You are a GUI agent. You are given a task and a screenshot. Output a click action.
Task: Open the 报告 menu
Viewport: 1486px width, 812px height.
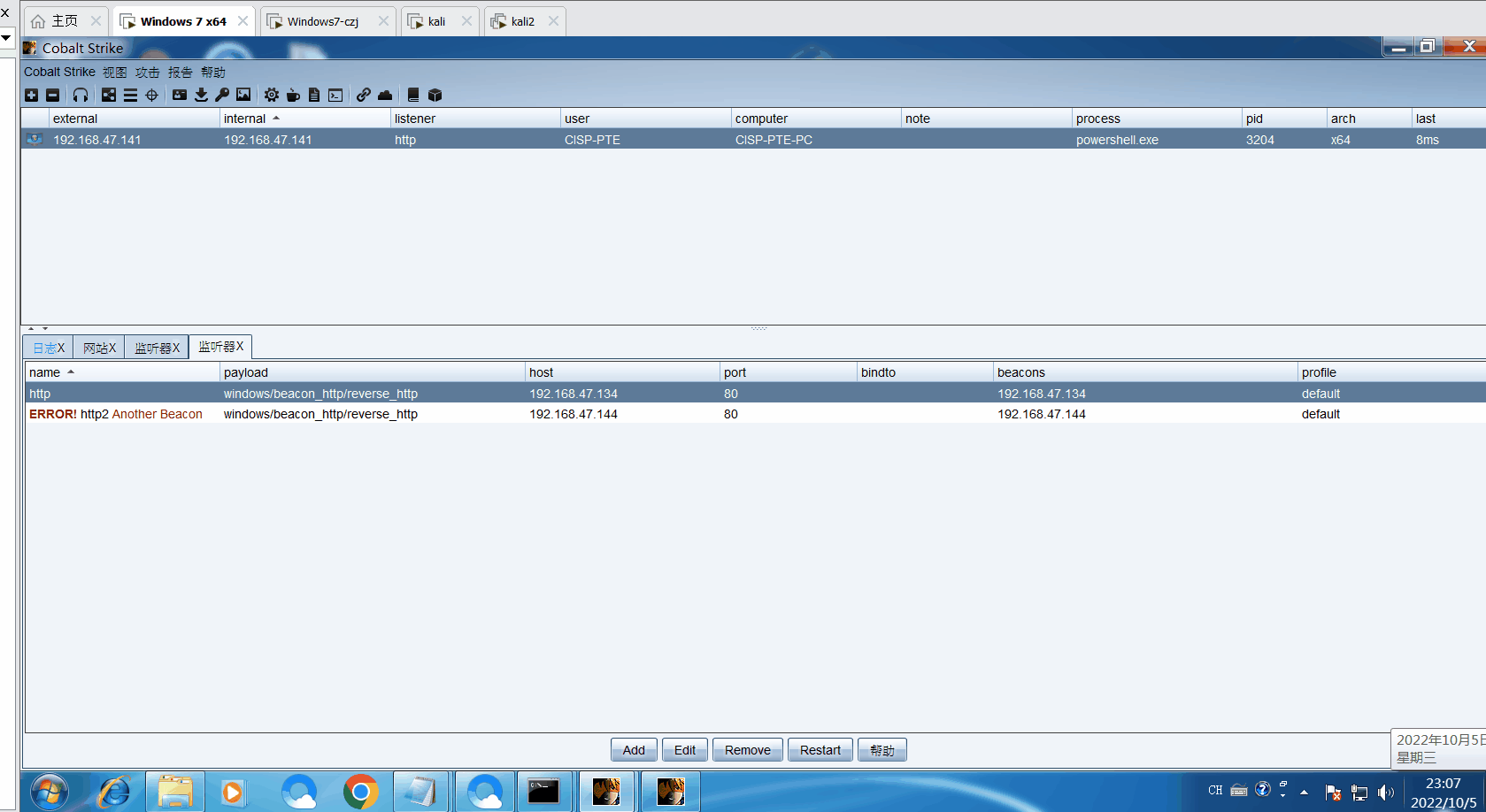[181, 73]
